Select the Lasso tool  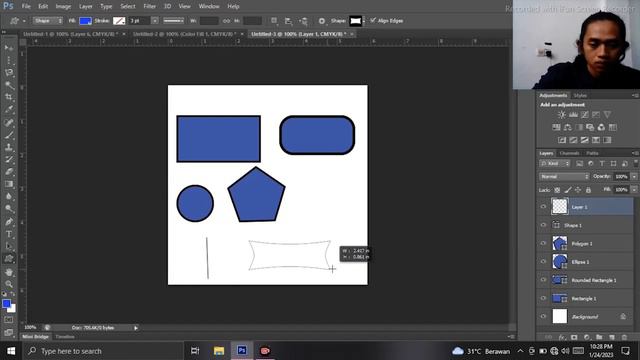coord(9,73)
